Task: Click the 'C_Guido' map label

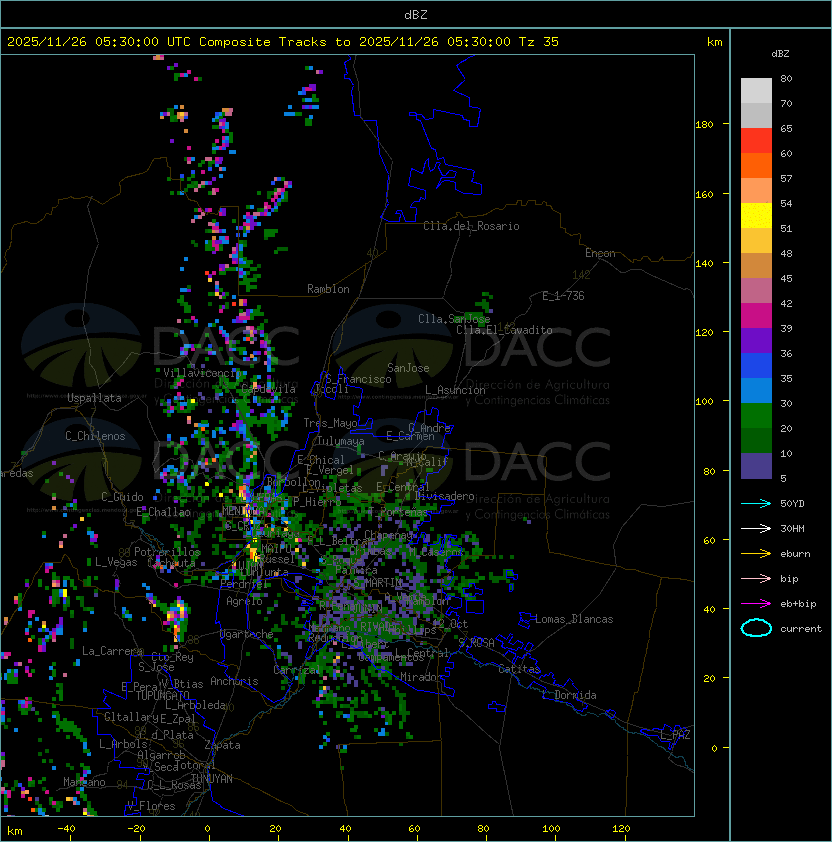Action: 122,497
